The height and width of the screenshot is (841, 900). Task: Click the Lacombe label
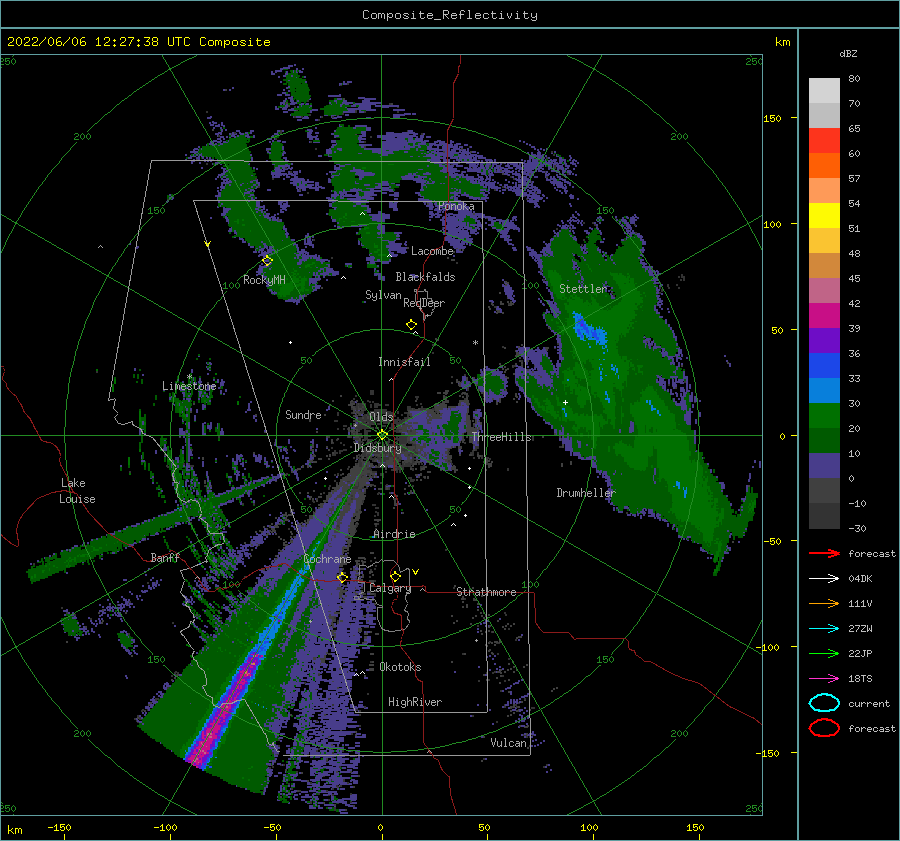tap(432, 251)
